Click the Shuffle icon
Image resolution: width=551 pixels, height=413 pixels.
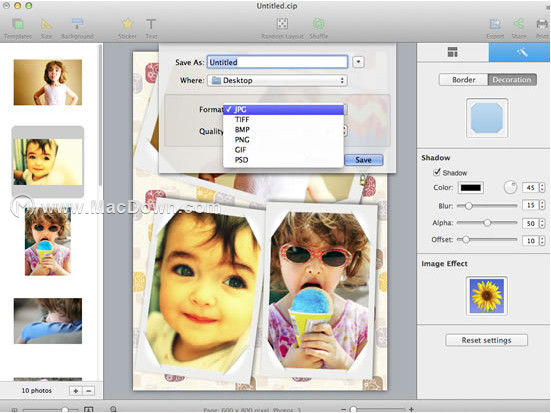click(x=318, y=24)
